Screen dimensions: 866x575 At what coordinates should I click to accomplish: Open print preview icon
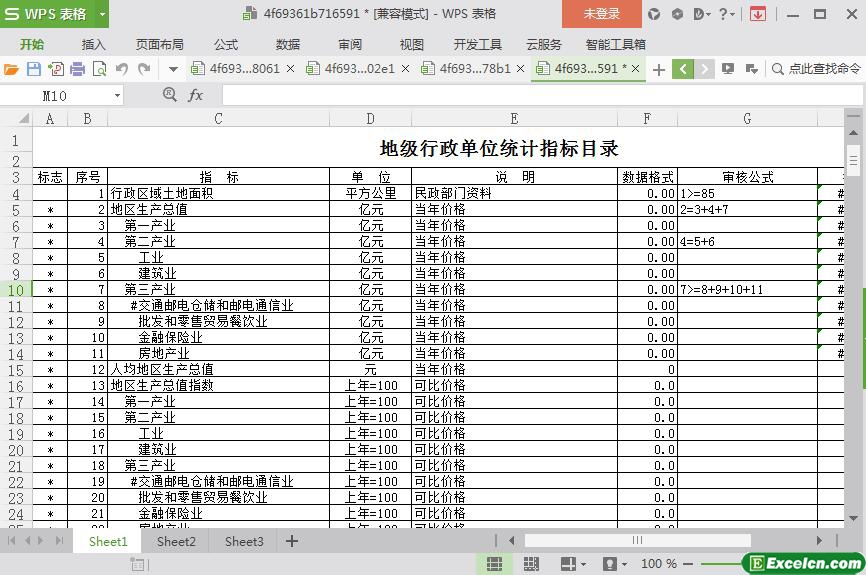coord(100,69)
